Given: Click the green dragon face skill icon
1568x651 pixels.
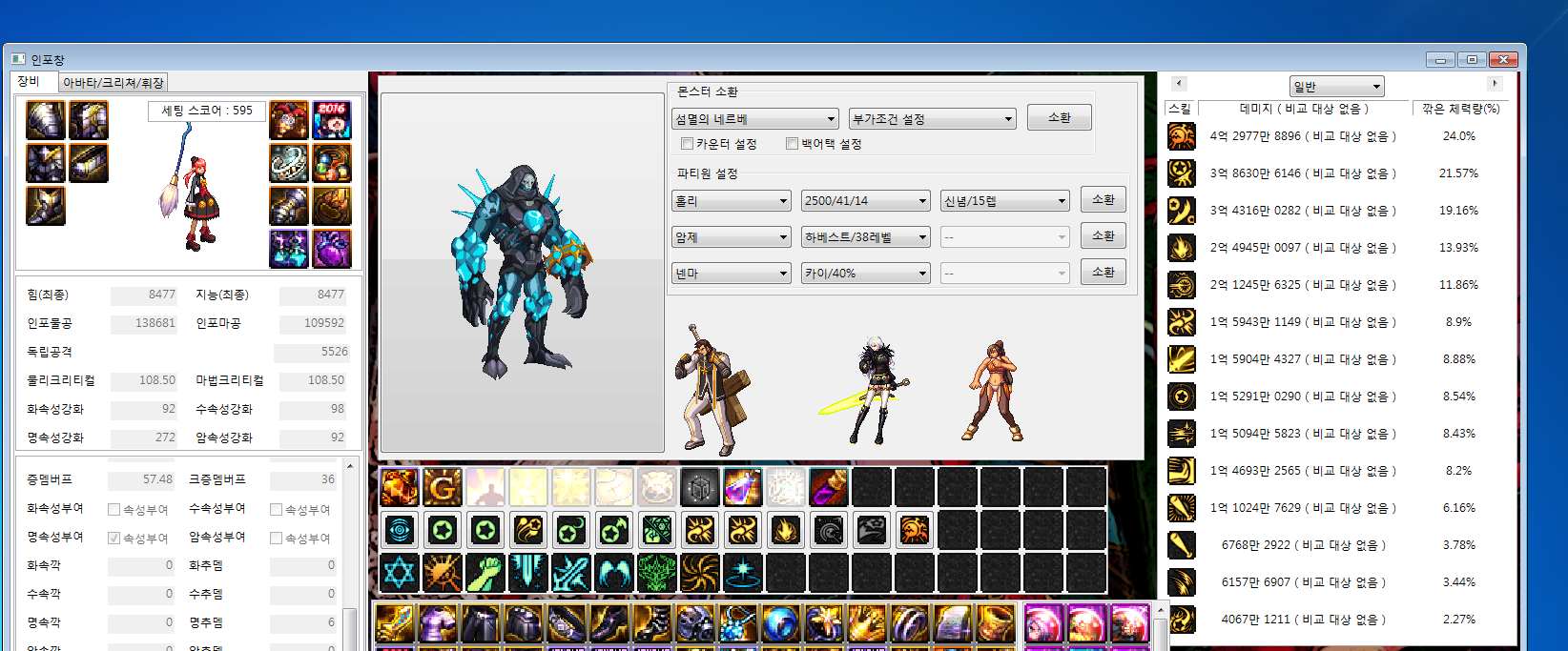Looking at the screenshot, I should [x=657, y=573].
